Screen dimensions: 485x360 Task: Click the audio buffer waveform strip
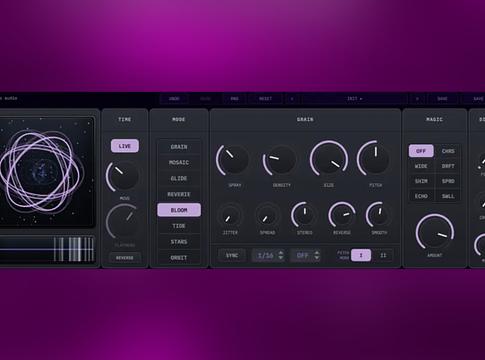pyautogui.click(x=47, y=249)
